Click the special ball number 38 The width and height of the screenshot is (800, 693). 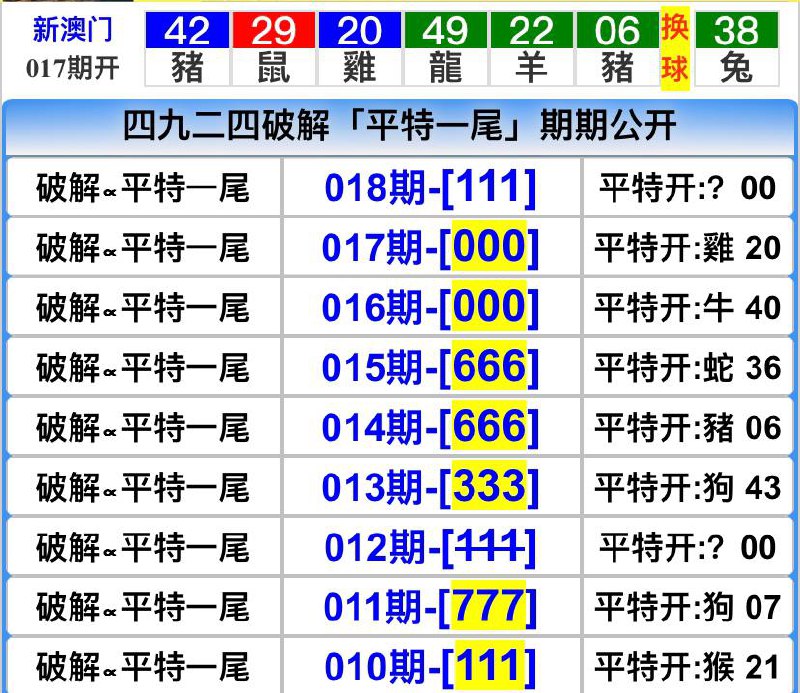coord(737,30)
